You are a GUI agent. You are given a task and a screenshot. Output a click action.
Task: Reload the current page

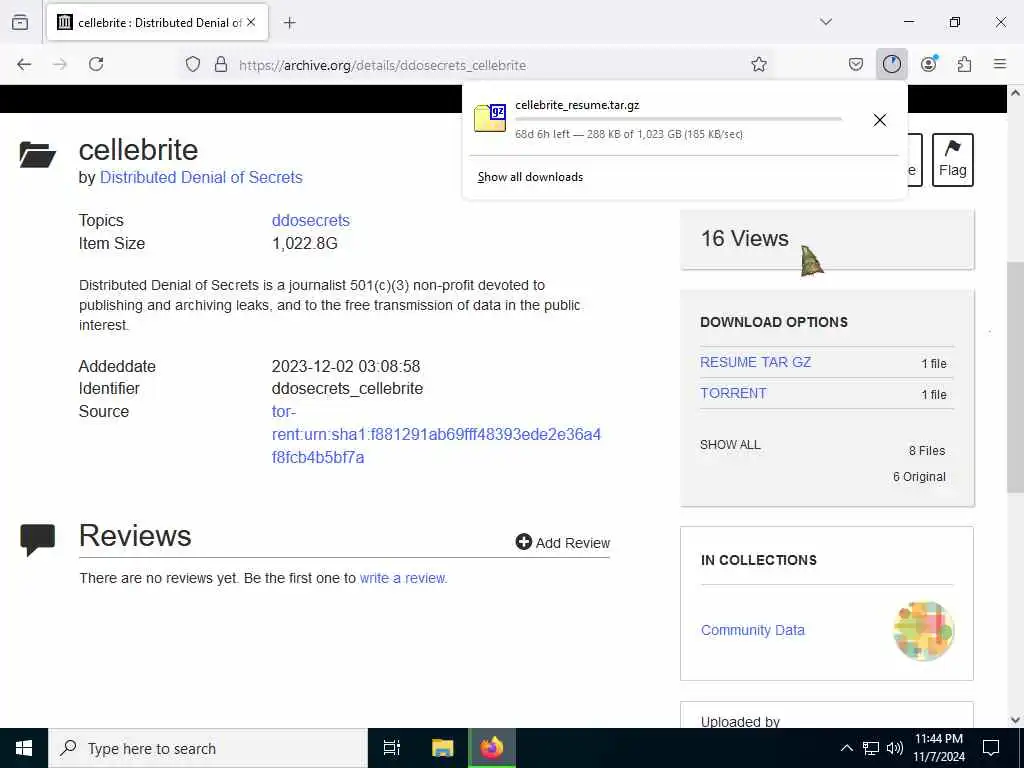[x=96, y=64]
